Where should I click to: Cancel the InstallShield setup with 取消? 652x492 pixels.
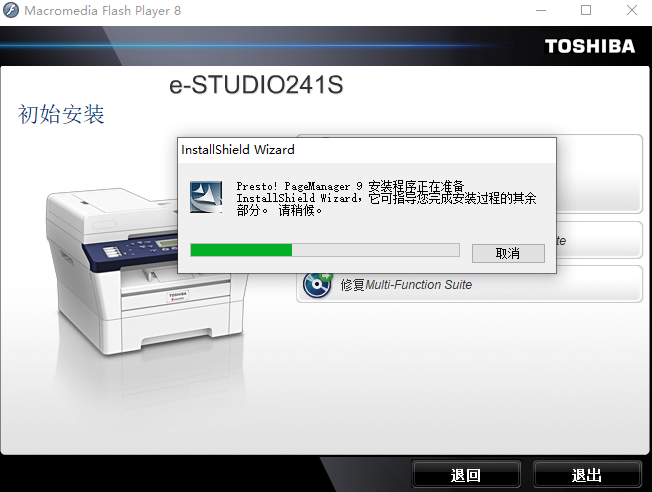(x=508, y=253)
